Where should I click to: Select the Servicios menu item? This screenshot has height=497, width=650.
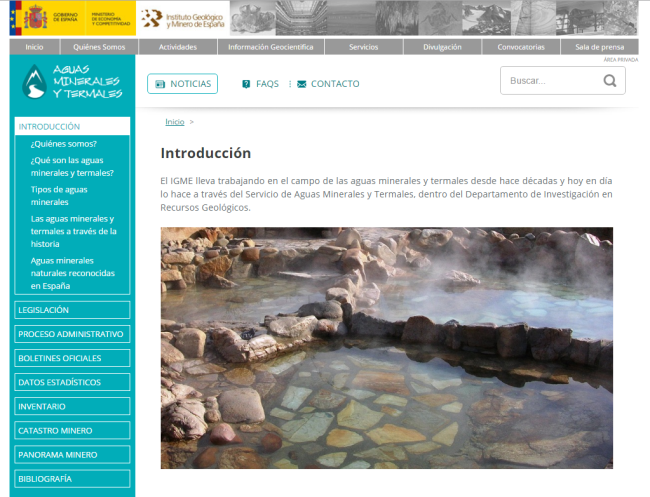(x=364, y=47)
